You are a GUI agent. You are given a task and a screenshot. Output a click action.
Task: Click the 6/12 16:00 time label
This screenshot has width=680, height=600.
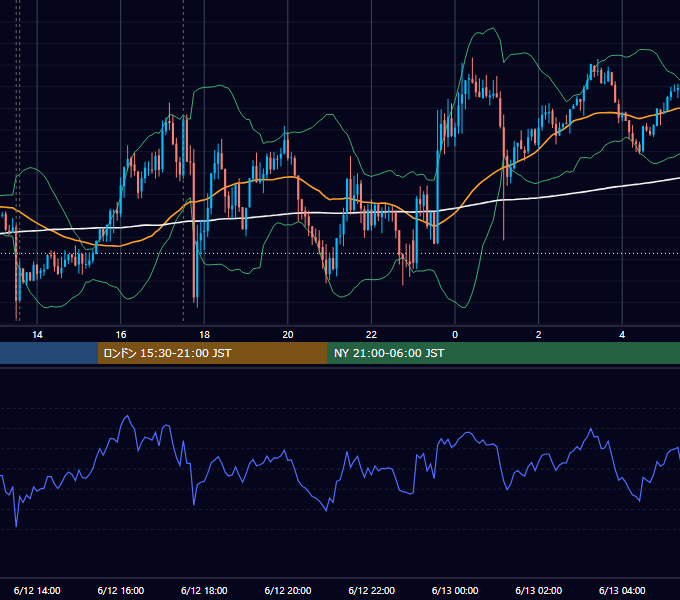click(121, 590)
